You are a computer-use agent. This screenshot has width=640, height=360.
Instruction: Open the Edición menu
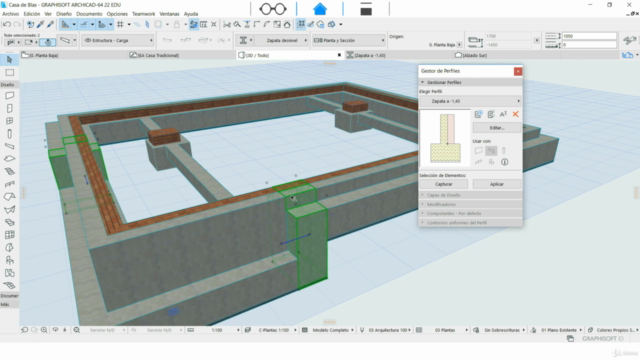click(31, 14)
